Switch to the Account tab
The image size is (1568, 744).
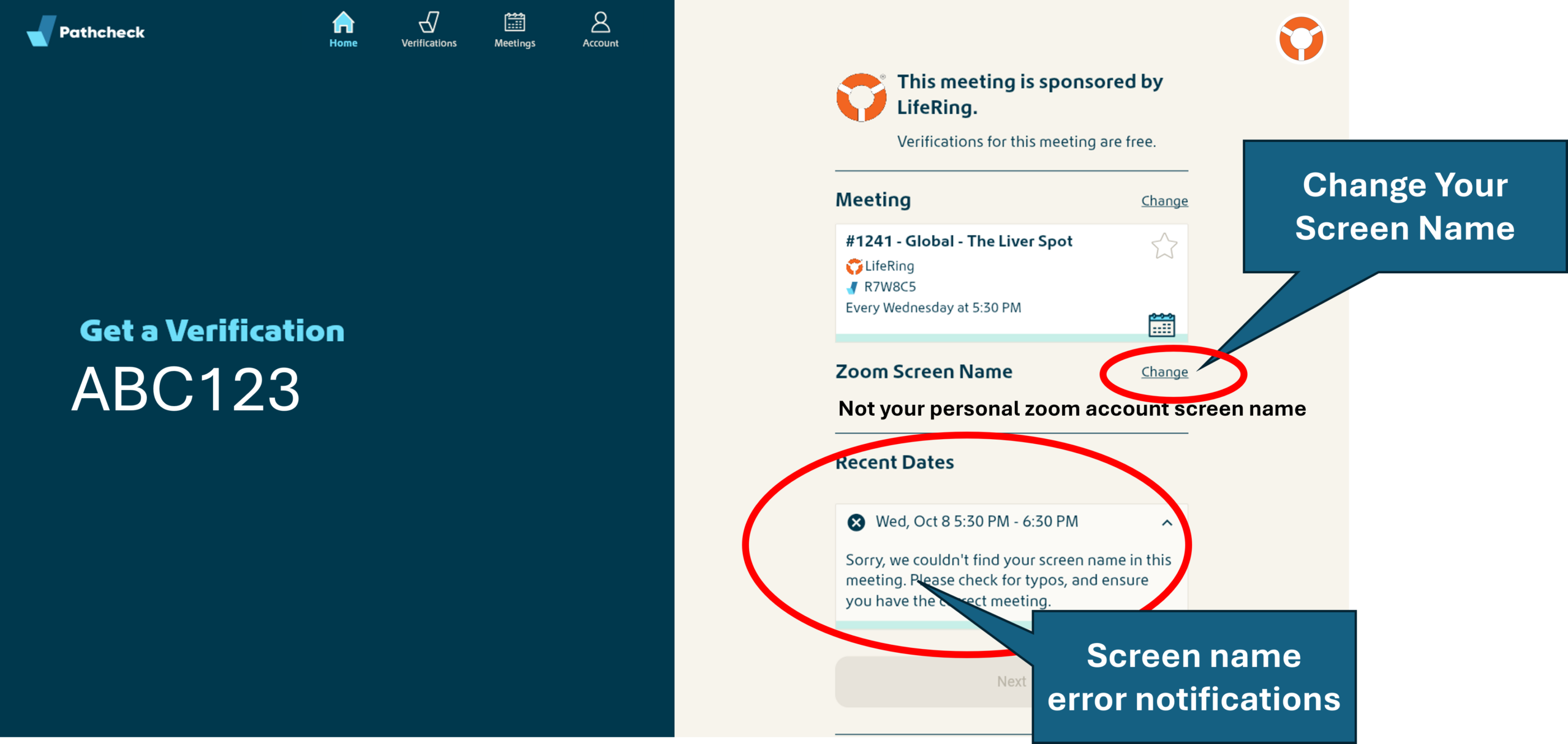click(x=600, y=29)
